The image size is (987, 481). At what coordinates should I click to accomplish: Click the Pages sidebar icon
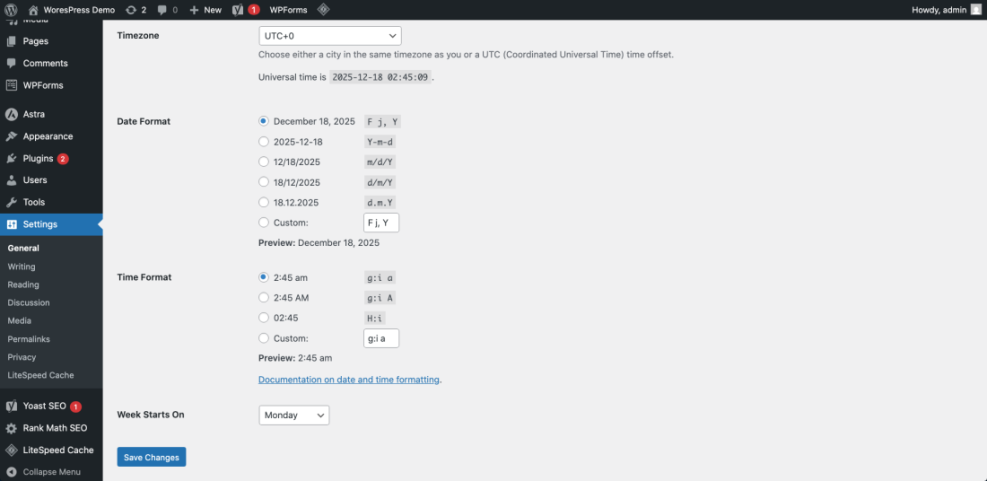coord(11,41)
